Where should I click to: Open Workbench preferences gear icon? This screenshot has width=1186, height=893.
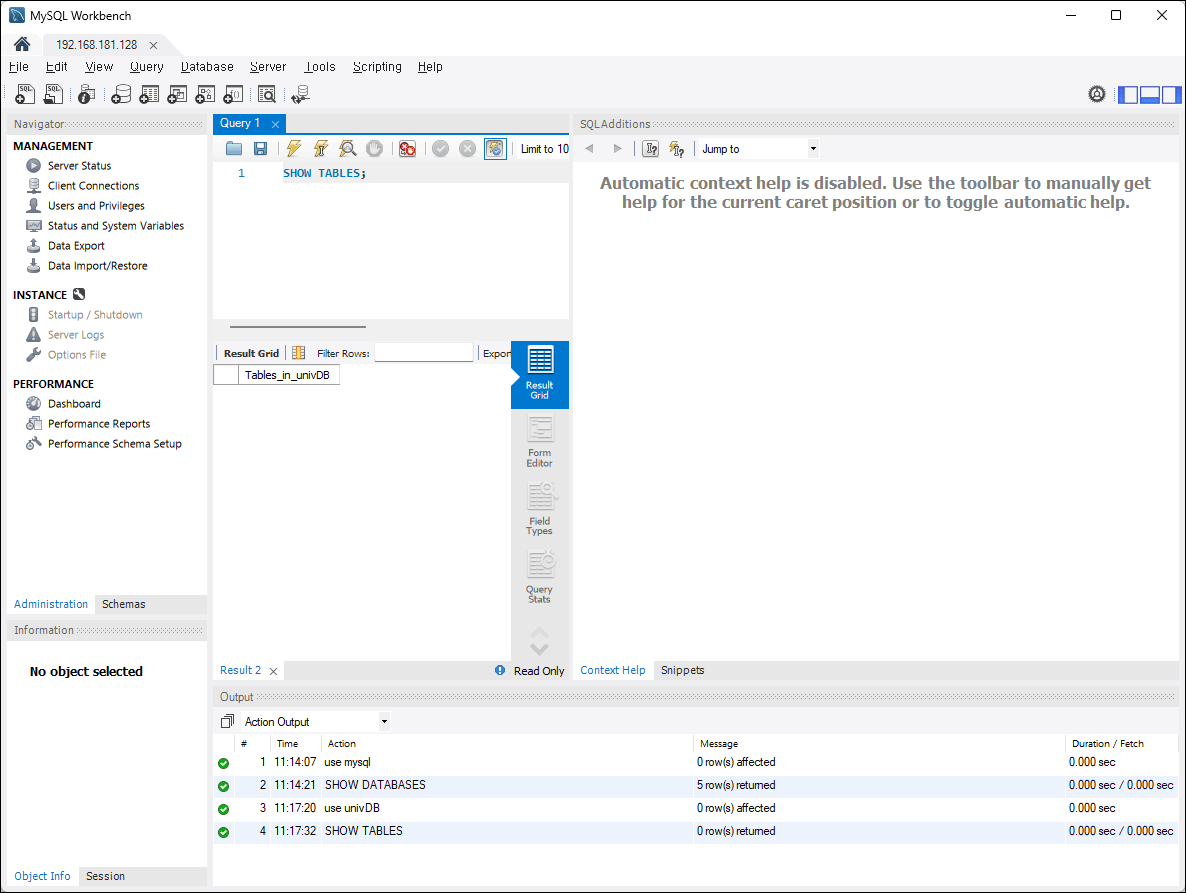click(1097, 94)
